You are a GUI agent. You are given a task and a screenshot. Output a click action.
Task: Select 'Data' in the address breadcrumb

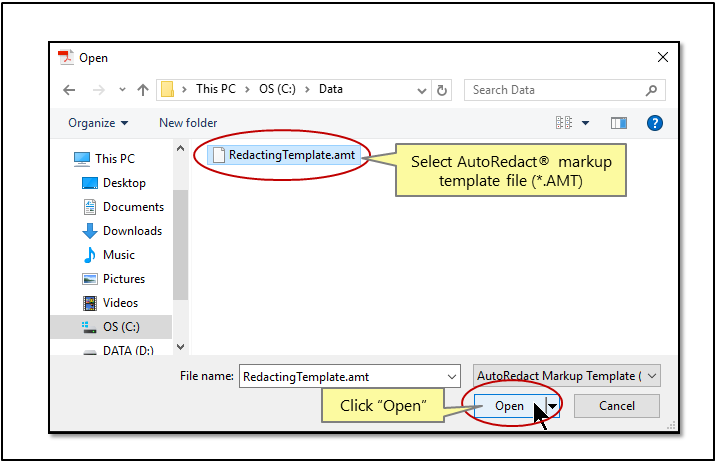click(x=331, y=89)
